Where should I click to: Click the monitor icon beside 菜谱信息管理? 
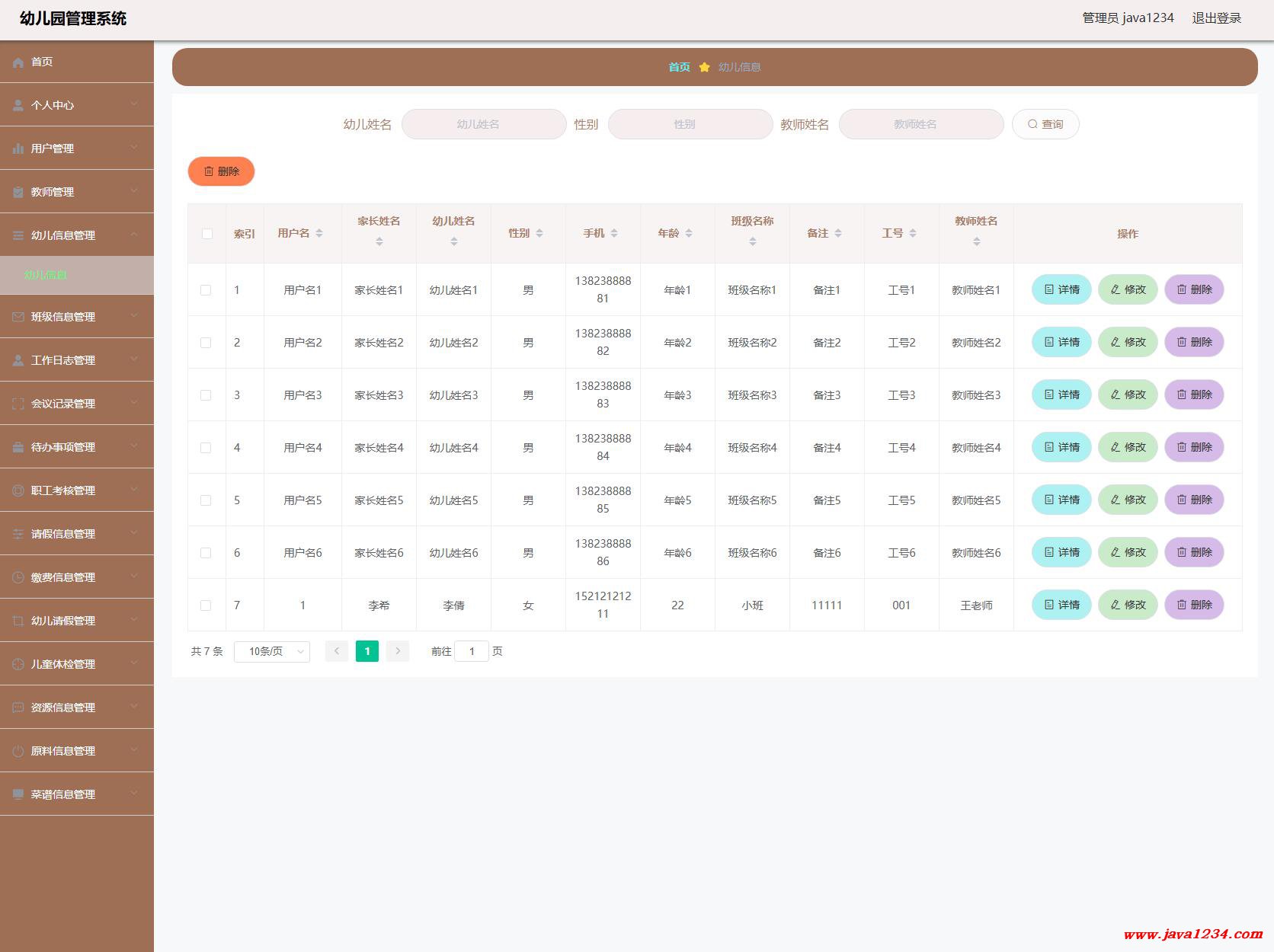18,795
